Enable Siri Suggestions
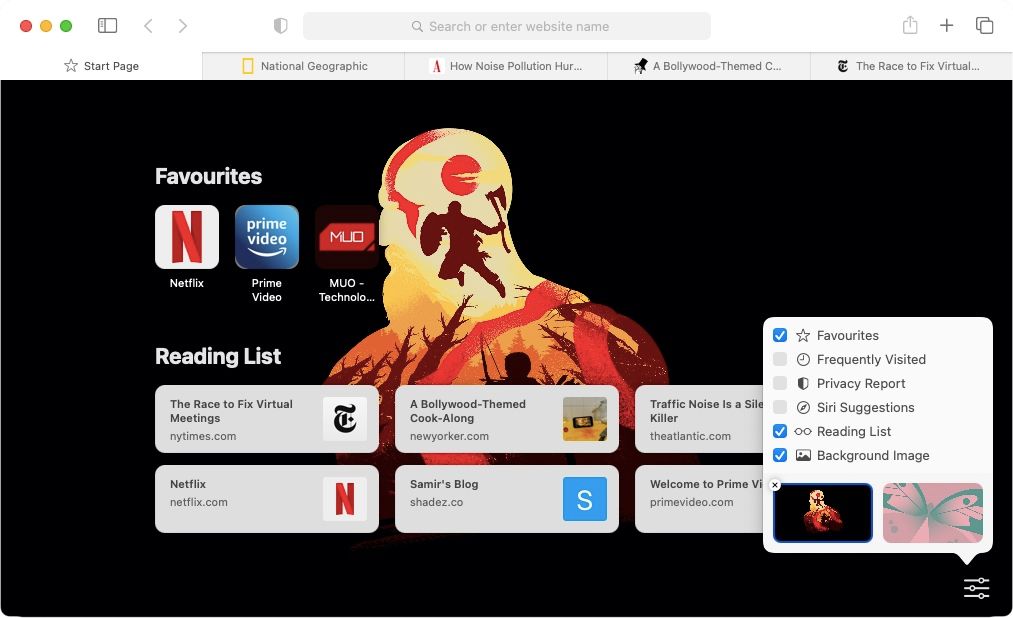Viewport: 1013px width, 618px height. point(780,407)
